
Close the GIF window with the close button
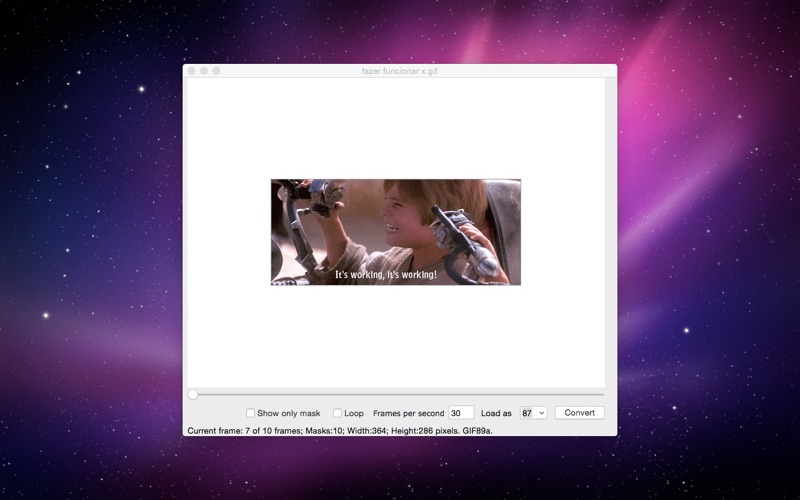(191, 71)
